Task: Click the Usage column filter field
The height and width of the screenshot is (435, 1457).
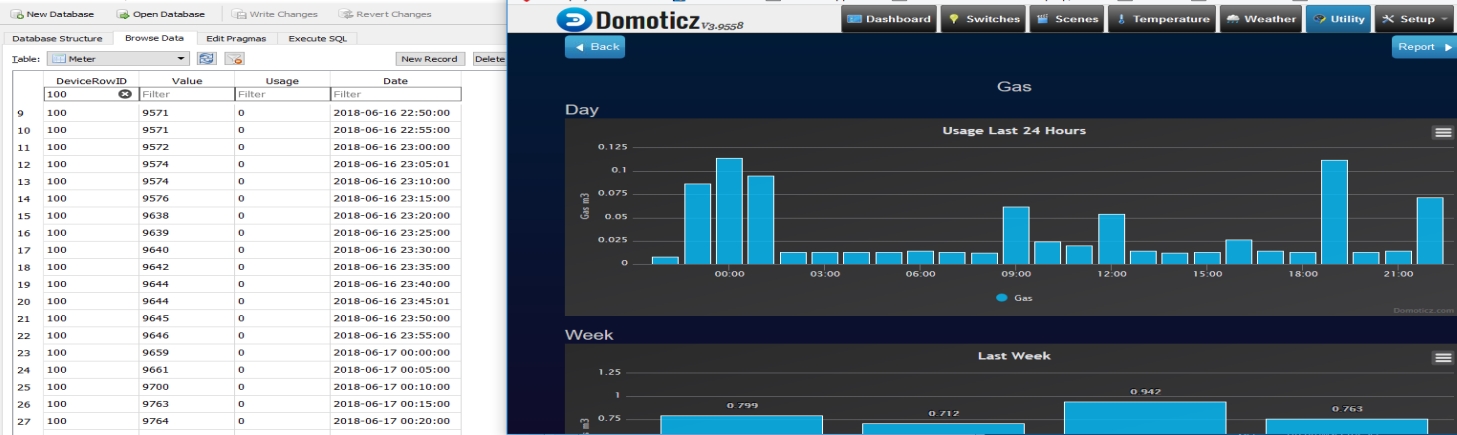Action: 281,94
